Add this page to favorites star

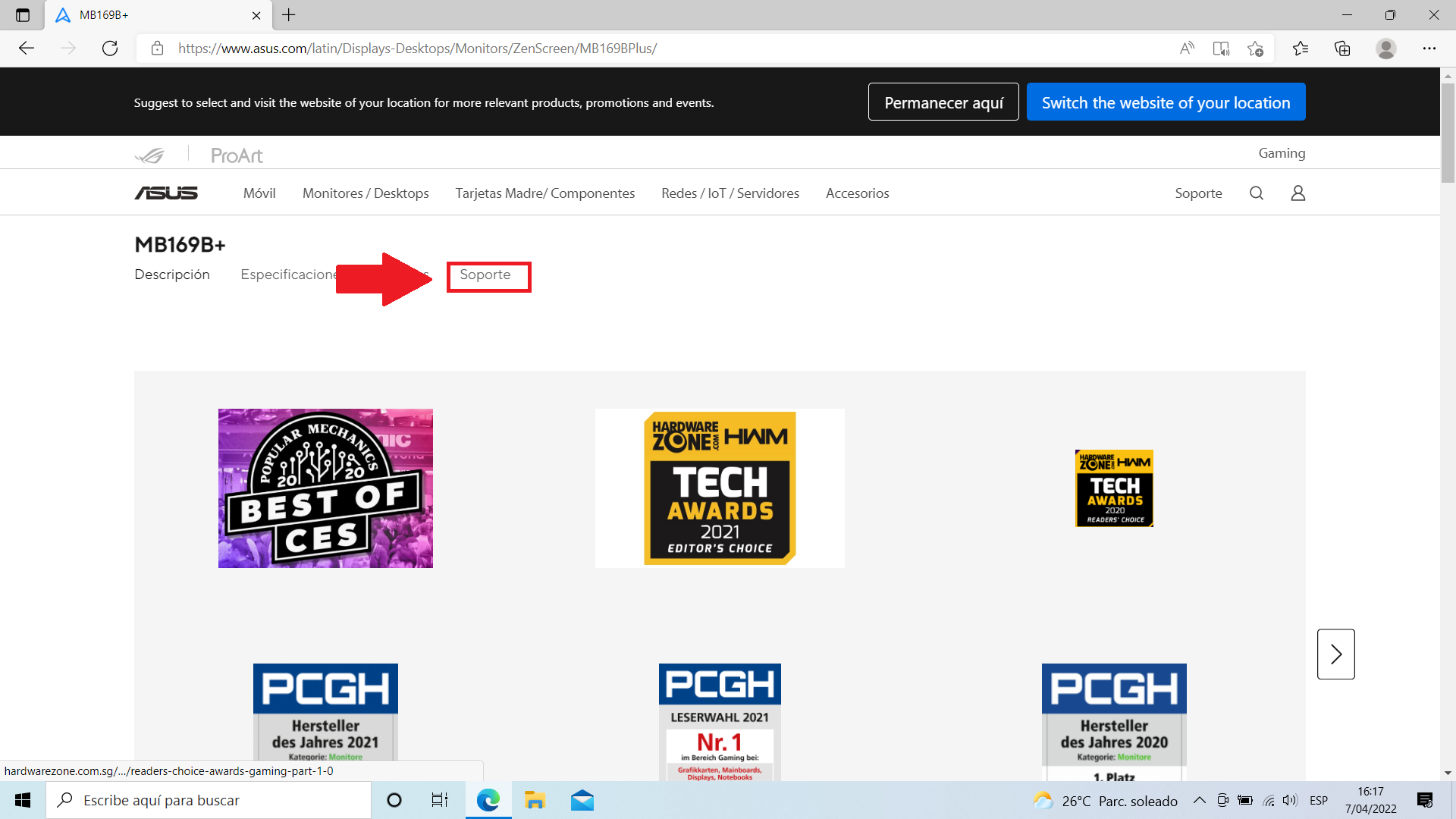point(1255,49)
